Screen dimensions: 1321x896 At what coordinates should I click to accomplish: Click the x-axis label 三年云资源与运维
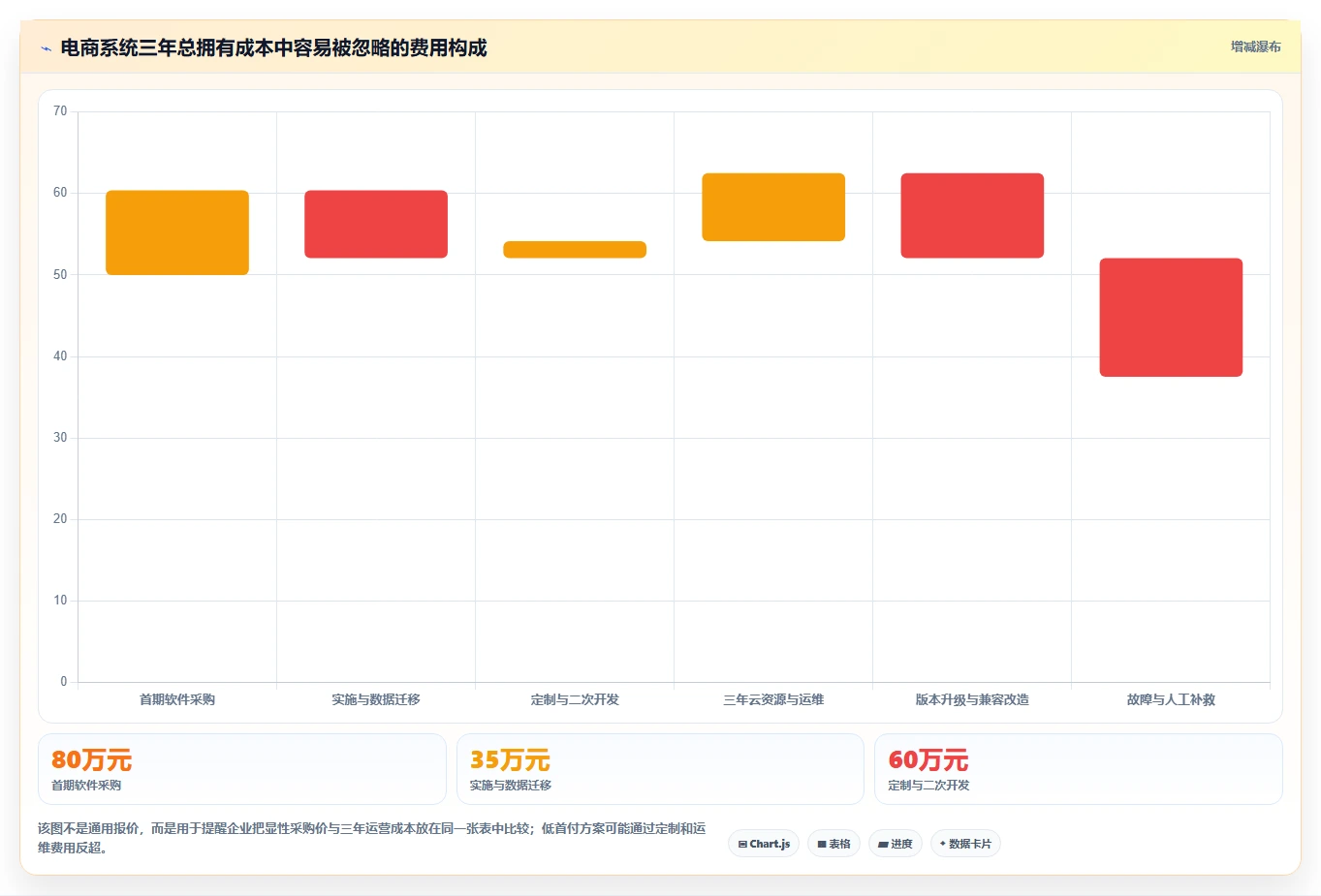[x=773, y=699]
